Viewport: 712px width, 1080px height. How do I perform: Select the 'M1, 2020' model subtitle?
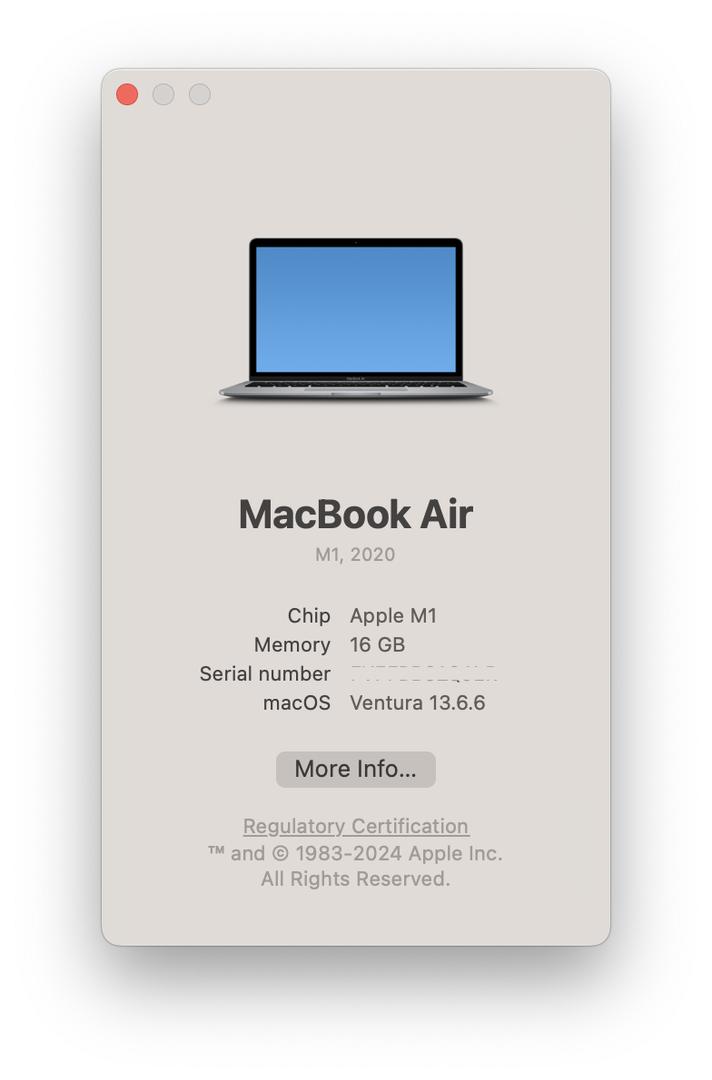355,554
